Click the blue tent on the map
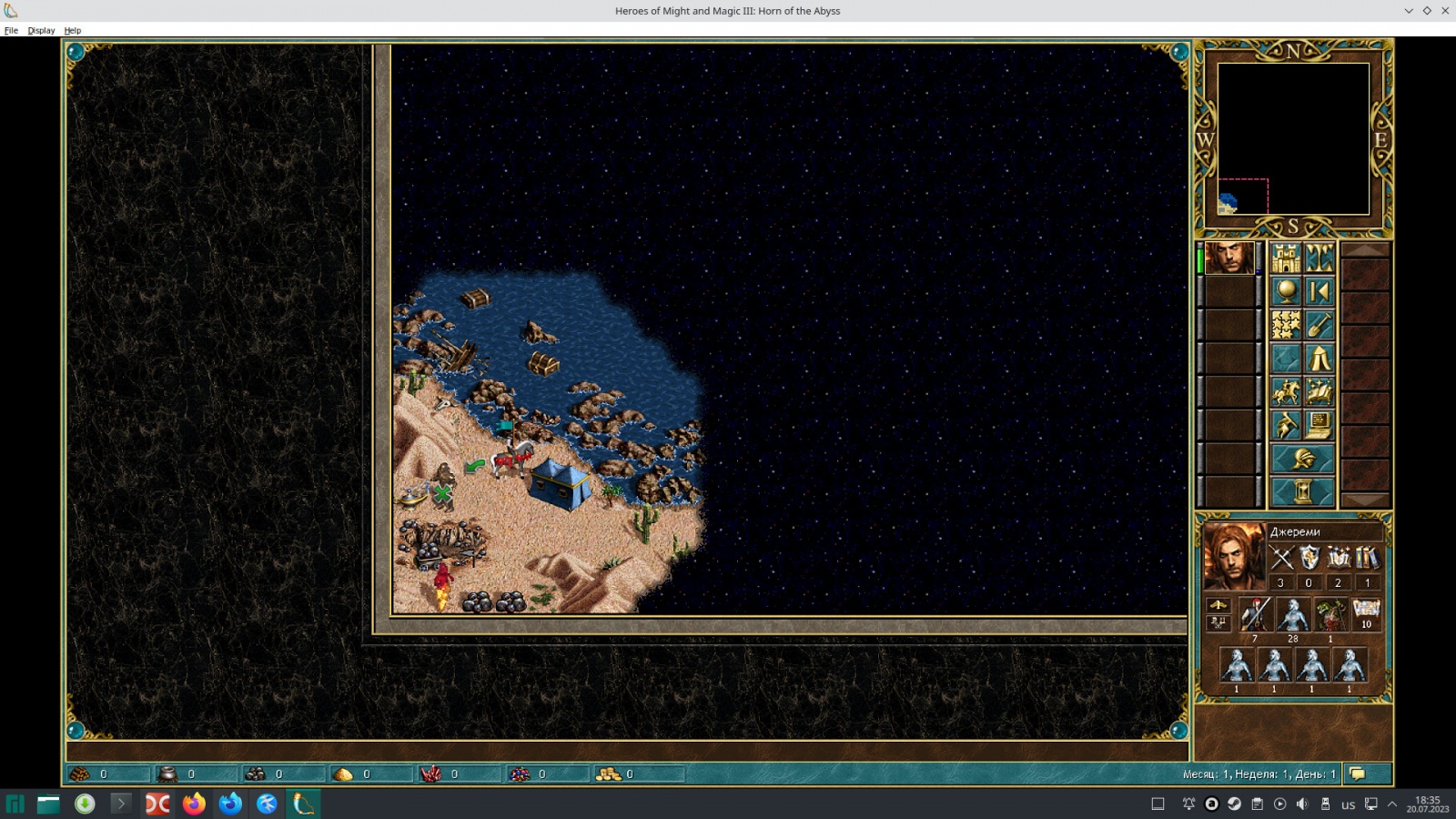Viewport: 1456px width, 819px height. (x=559, y=483)
